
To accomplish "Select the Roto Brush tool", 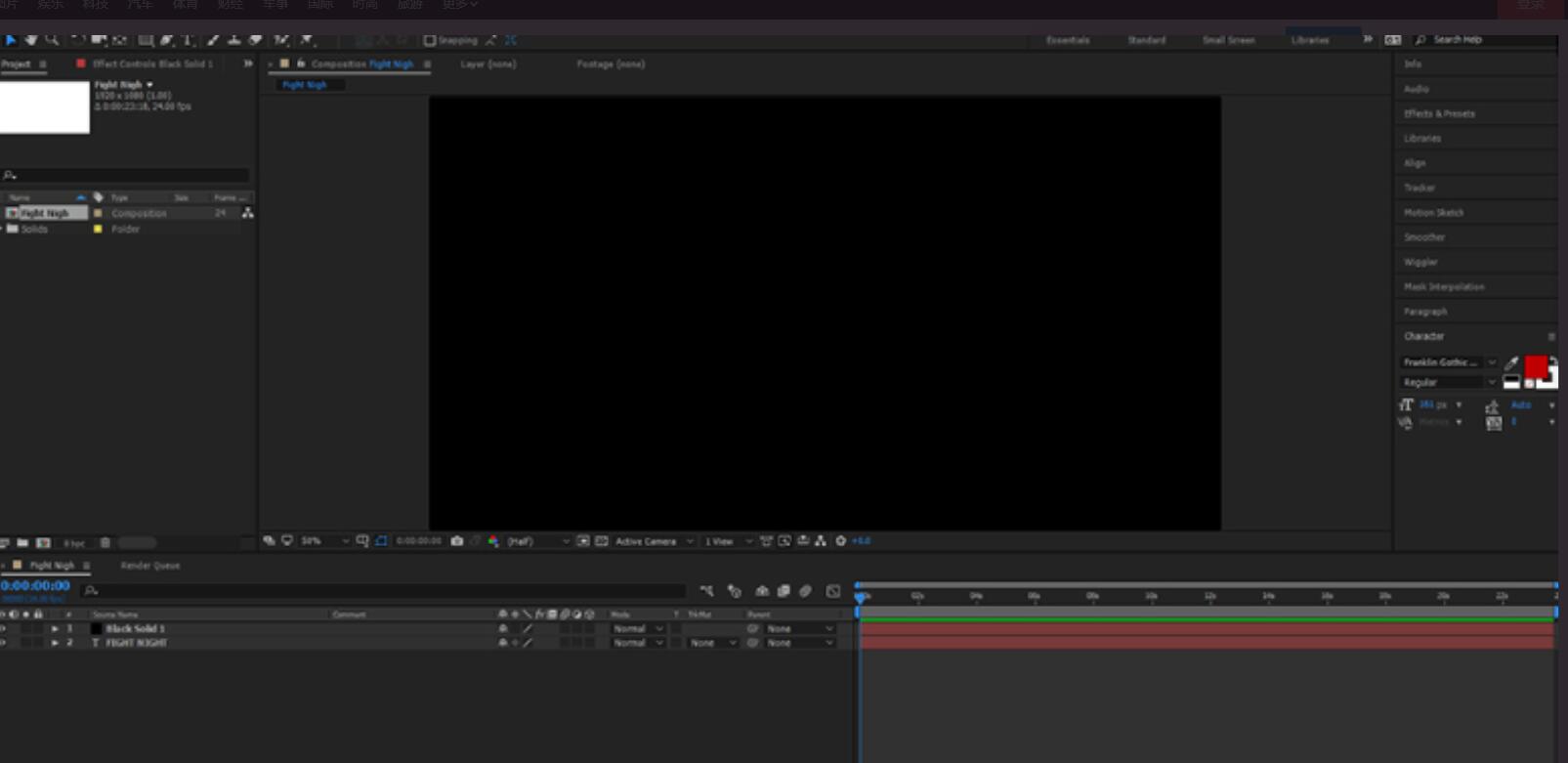I will tap(281, 40).
